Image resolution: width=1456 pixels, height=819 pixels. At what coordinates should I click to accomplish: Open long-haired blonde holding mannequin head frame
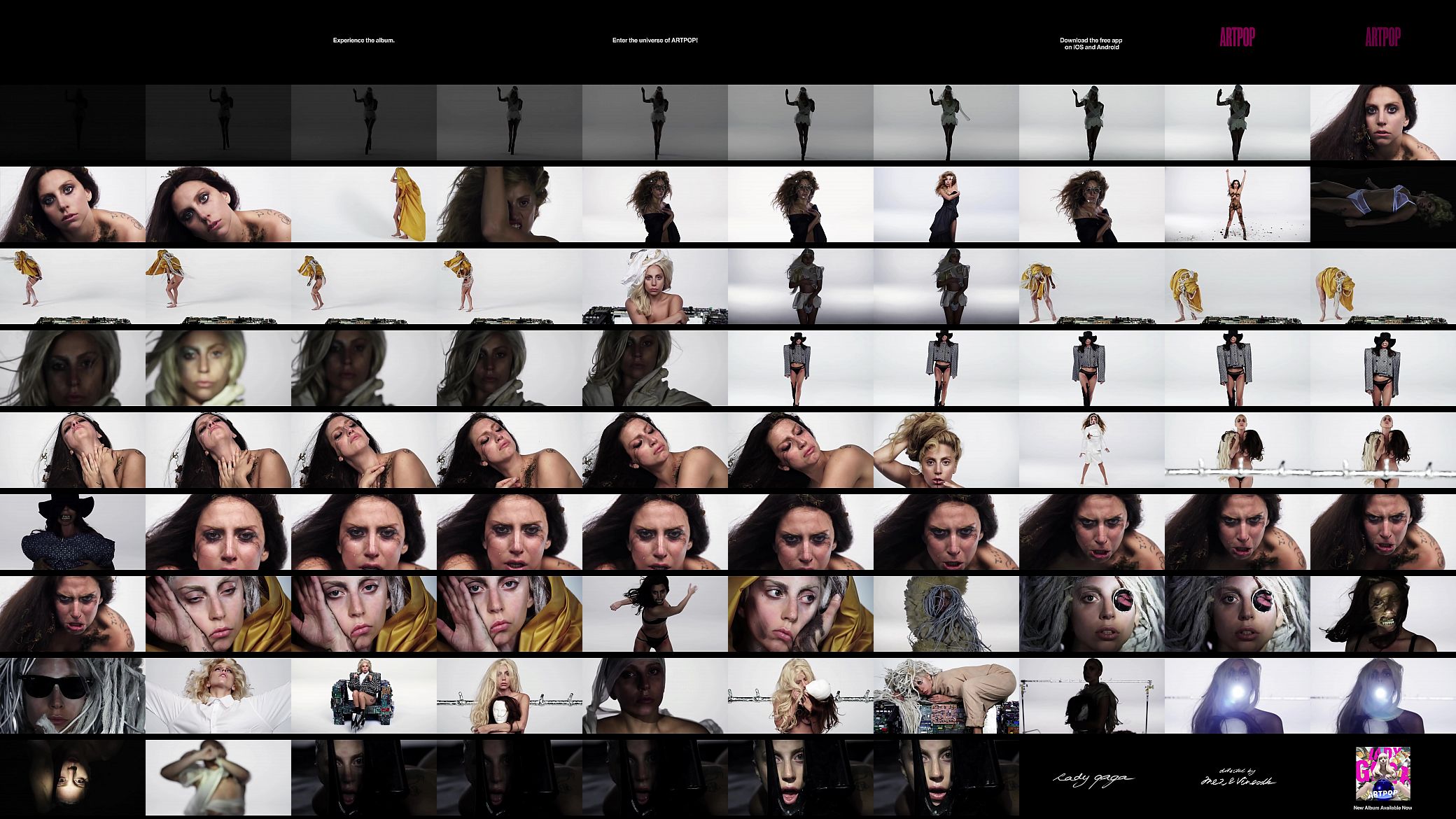point(510,696)
